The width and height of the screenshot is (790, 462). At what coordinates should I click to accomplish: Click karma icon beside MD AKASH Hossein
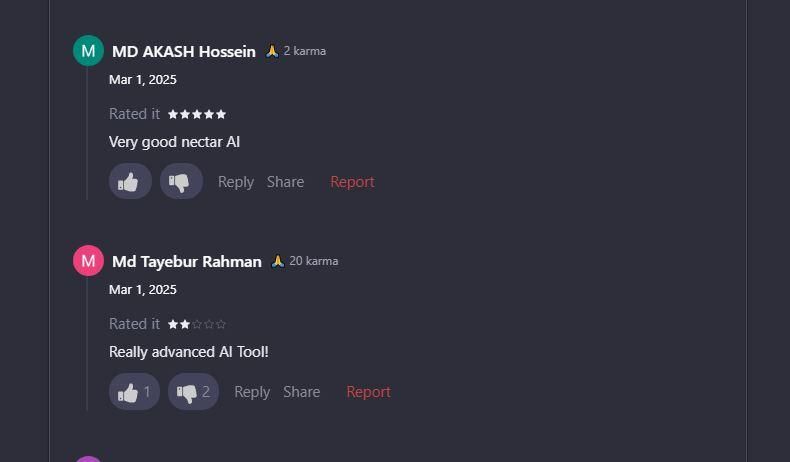coord(272,51)
